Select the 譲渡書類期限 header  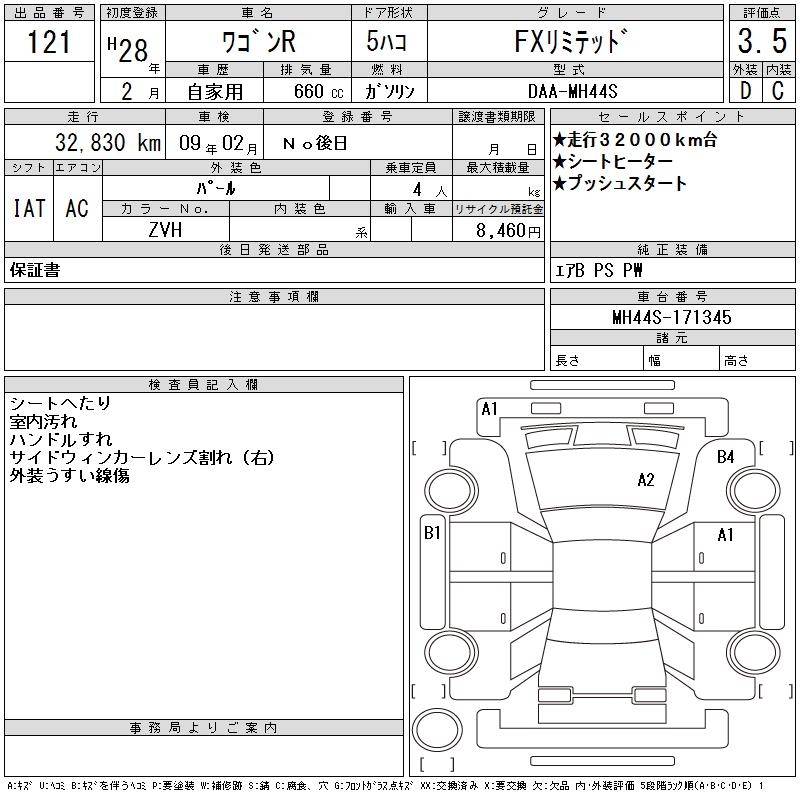498,116
